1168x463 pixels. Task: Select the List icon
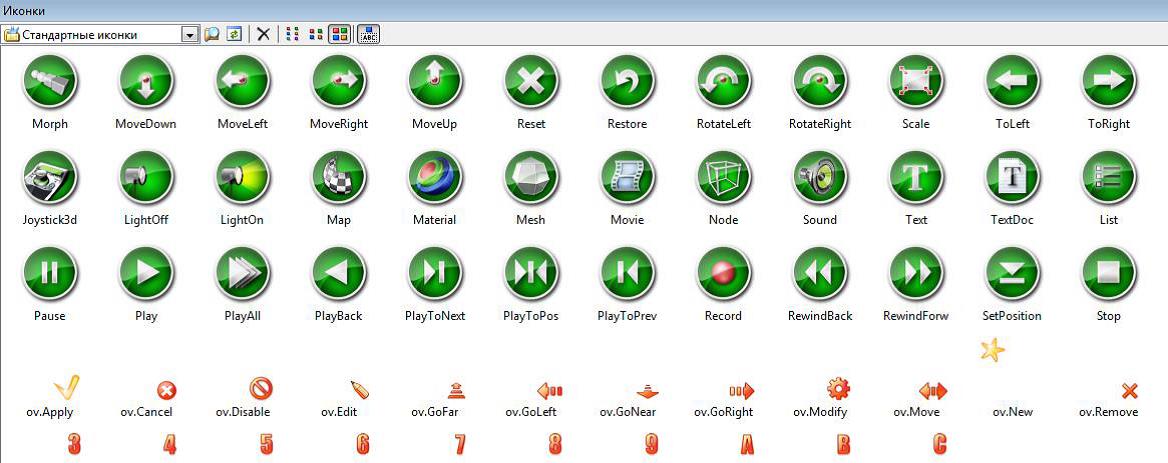(1109, 178)
